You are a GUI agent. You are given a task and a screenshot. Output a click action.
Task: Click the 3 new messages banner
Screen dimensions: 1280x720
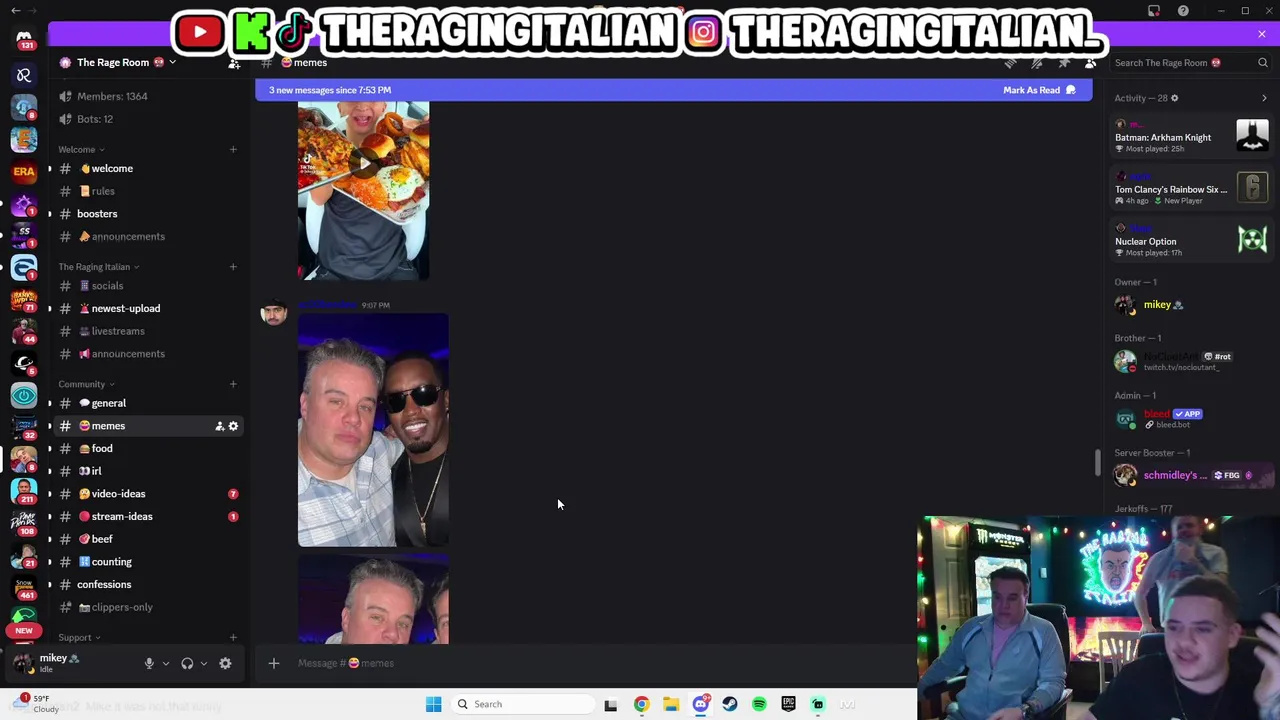coord(674,90)
